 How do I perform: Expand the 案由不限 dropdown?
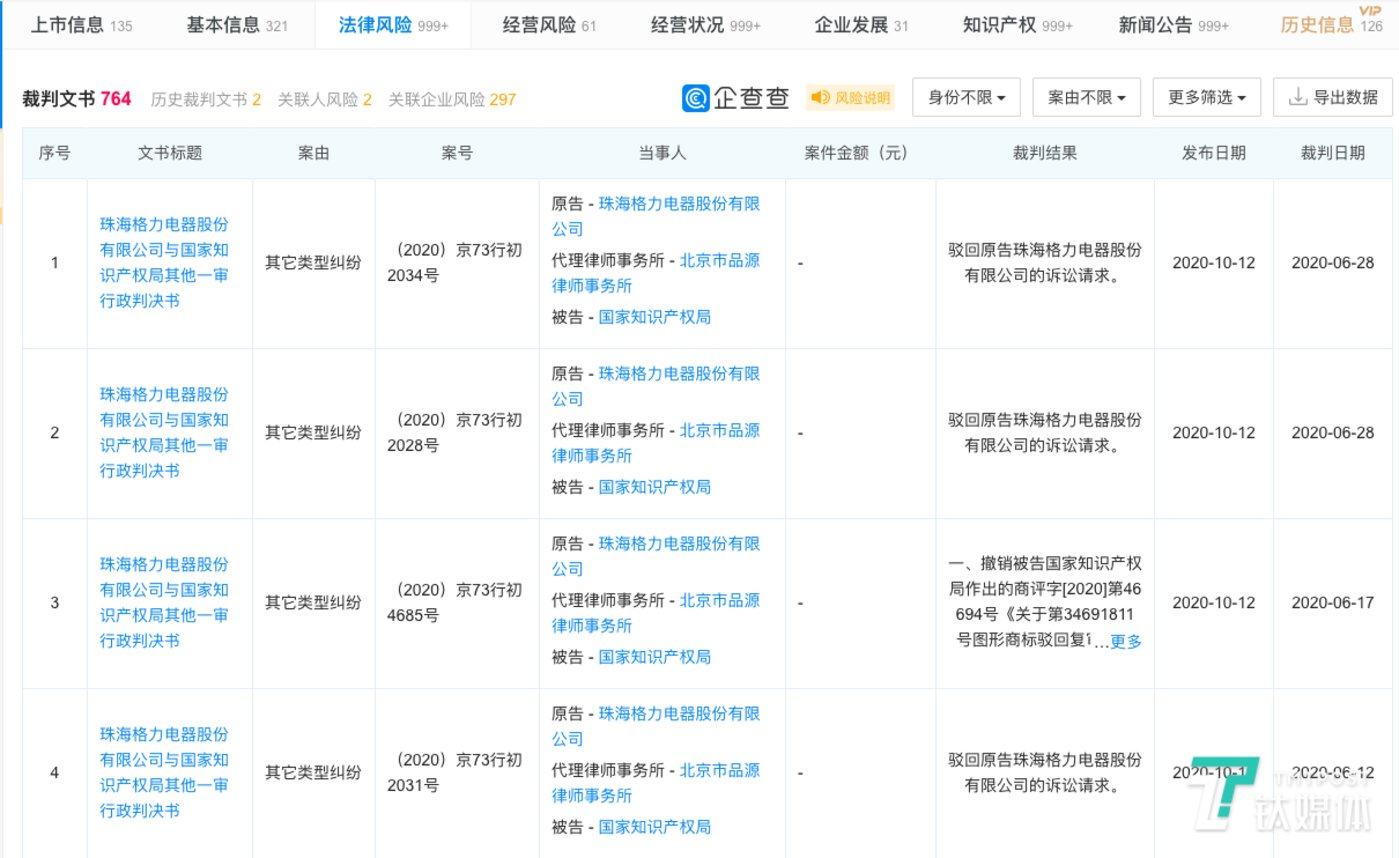(x=1087, y=97)
